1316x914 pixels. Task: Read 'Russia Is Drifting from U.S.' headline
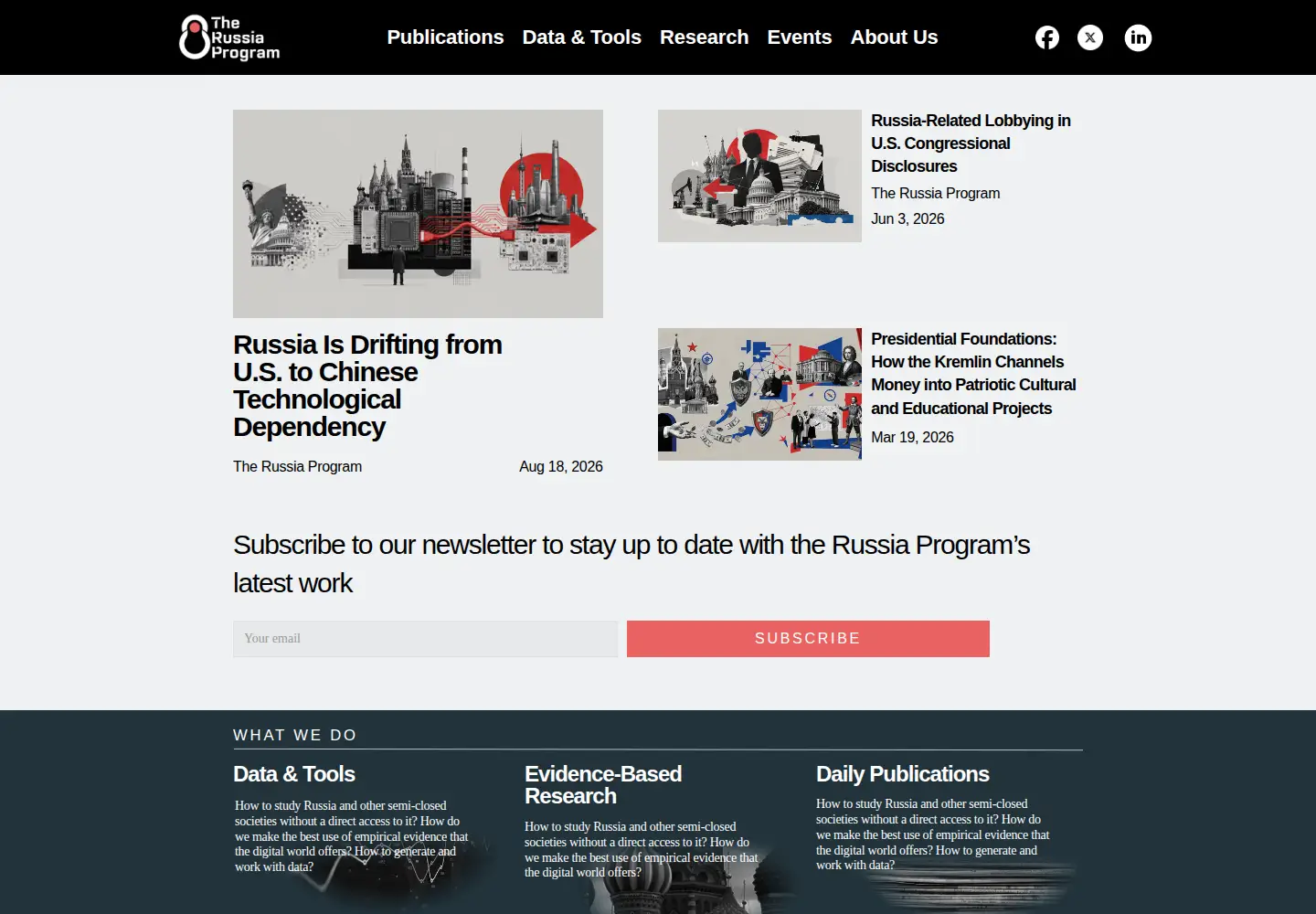(367, 386)
